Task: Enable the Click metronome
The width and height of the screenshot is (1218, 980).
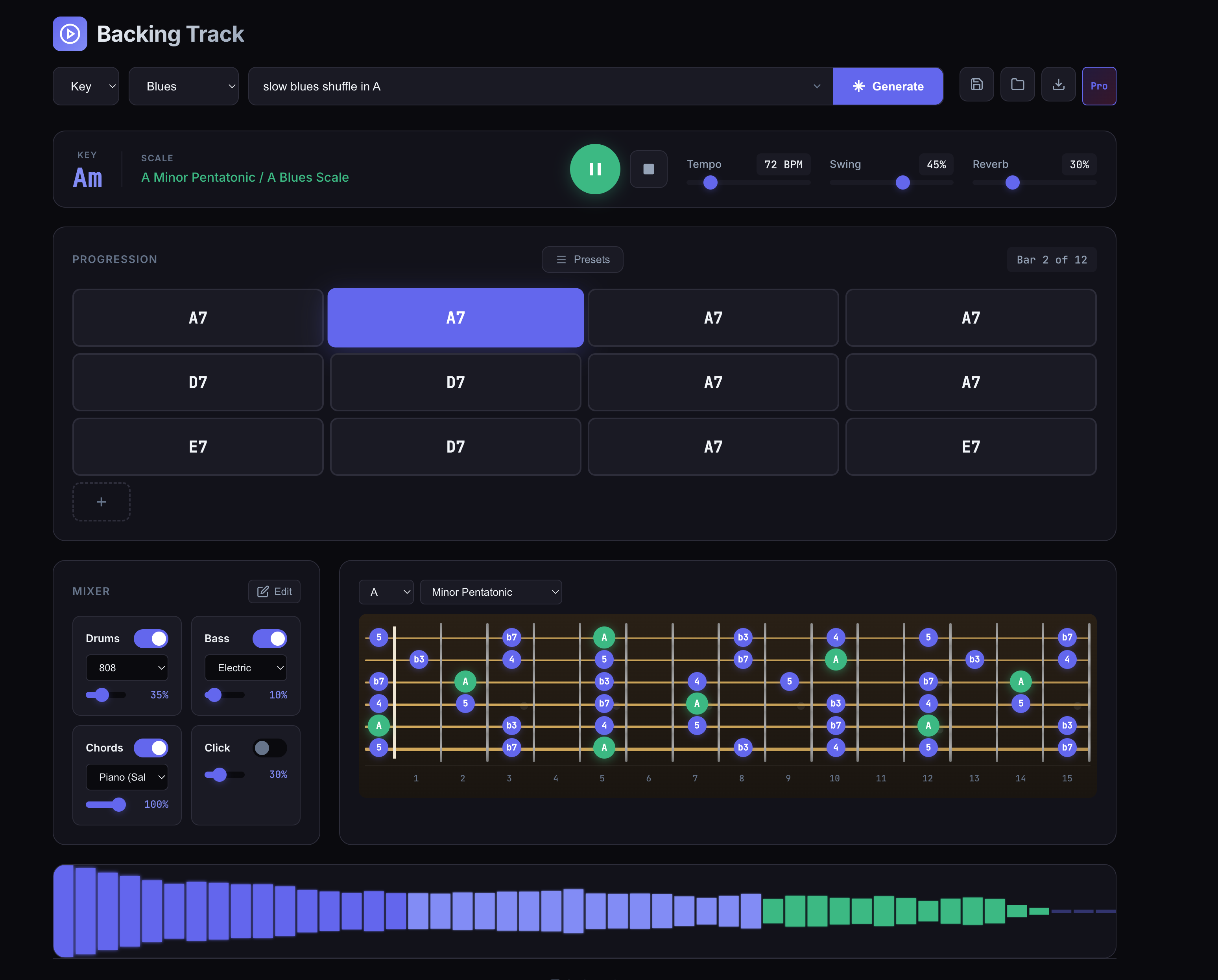Action: click(269, 747)
